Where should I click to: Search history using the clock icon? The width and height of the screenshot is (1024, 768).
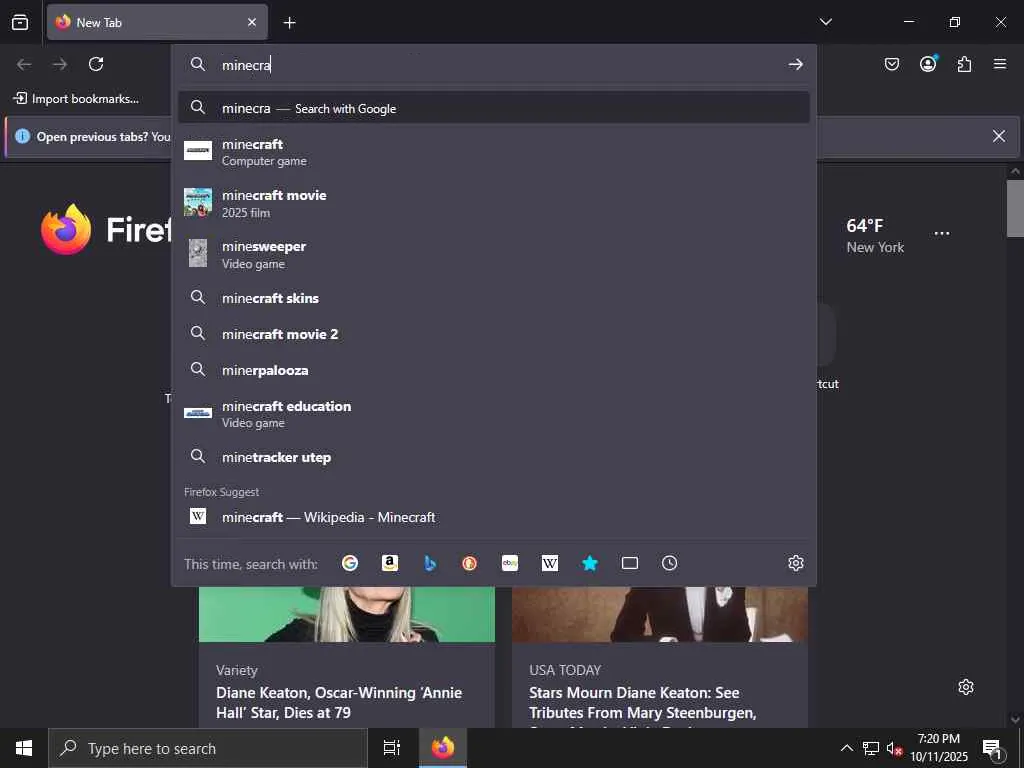coord(669,563)
